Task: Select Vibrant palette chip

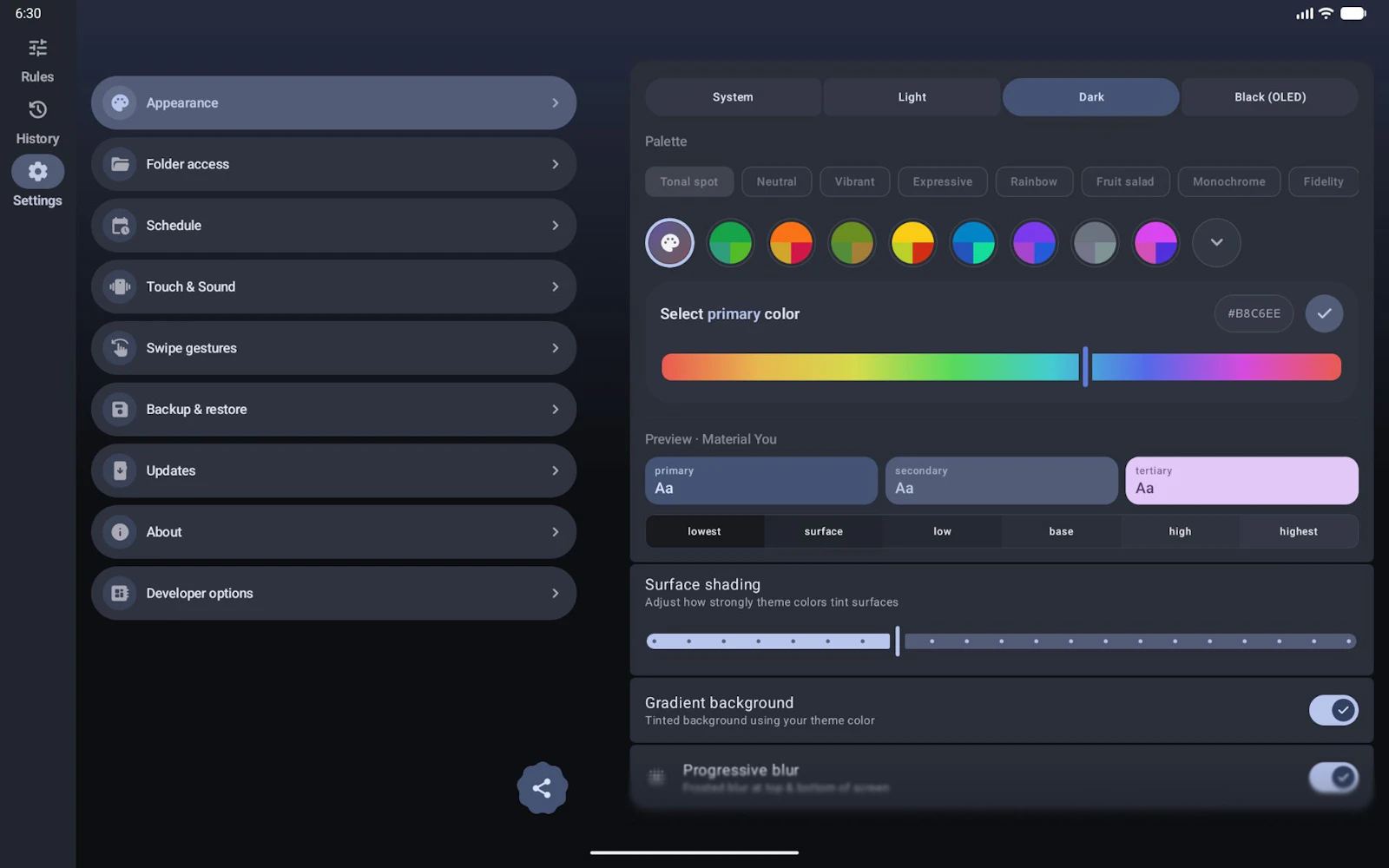Action: pos(855,181)
